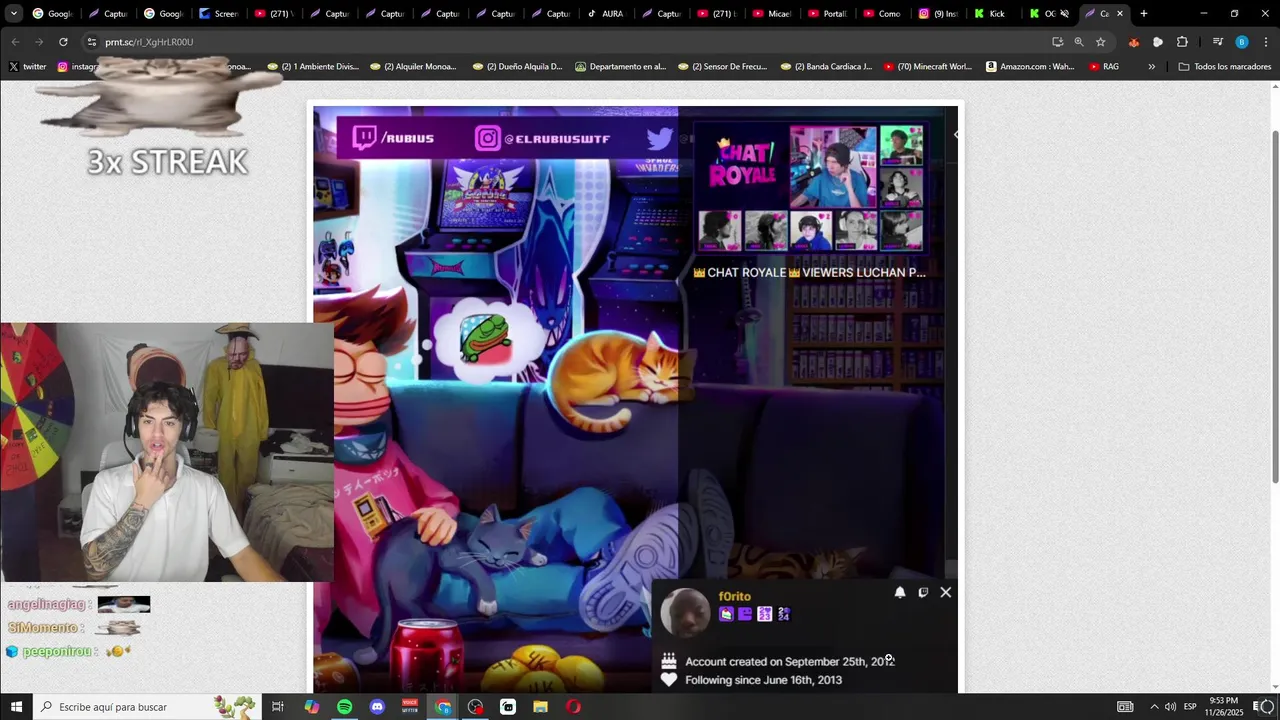Unmute the OC tab audio icon

[1064, 14]
